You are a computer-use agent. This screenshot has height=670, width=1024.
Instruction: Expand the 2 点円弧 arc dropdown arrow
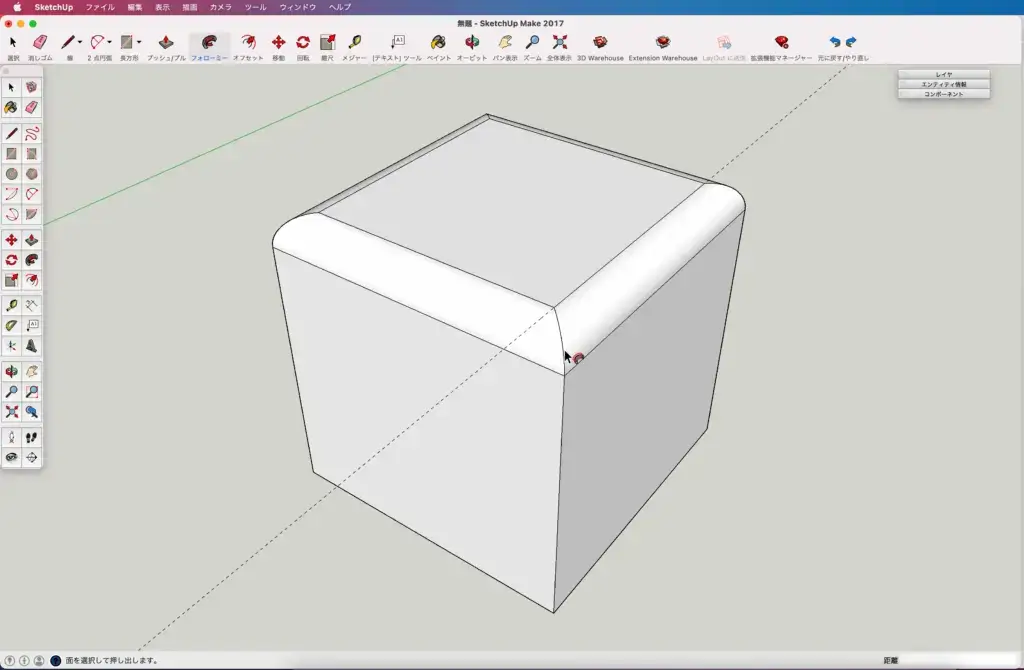tap(109, 42)
